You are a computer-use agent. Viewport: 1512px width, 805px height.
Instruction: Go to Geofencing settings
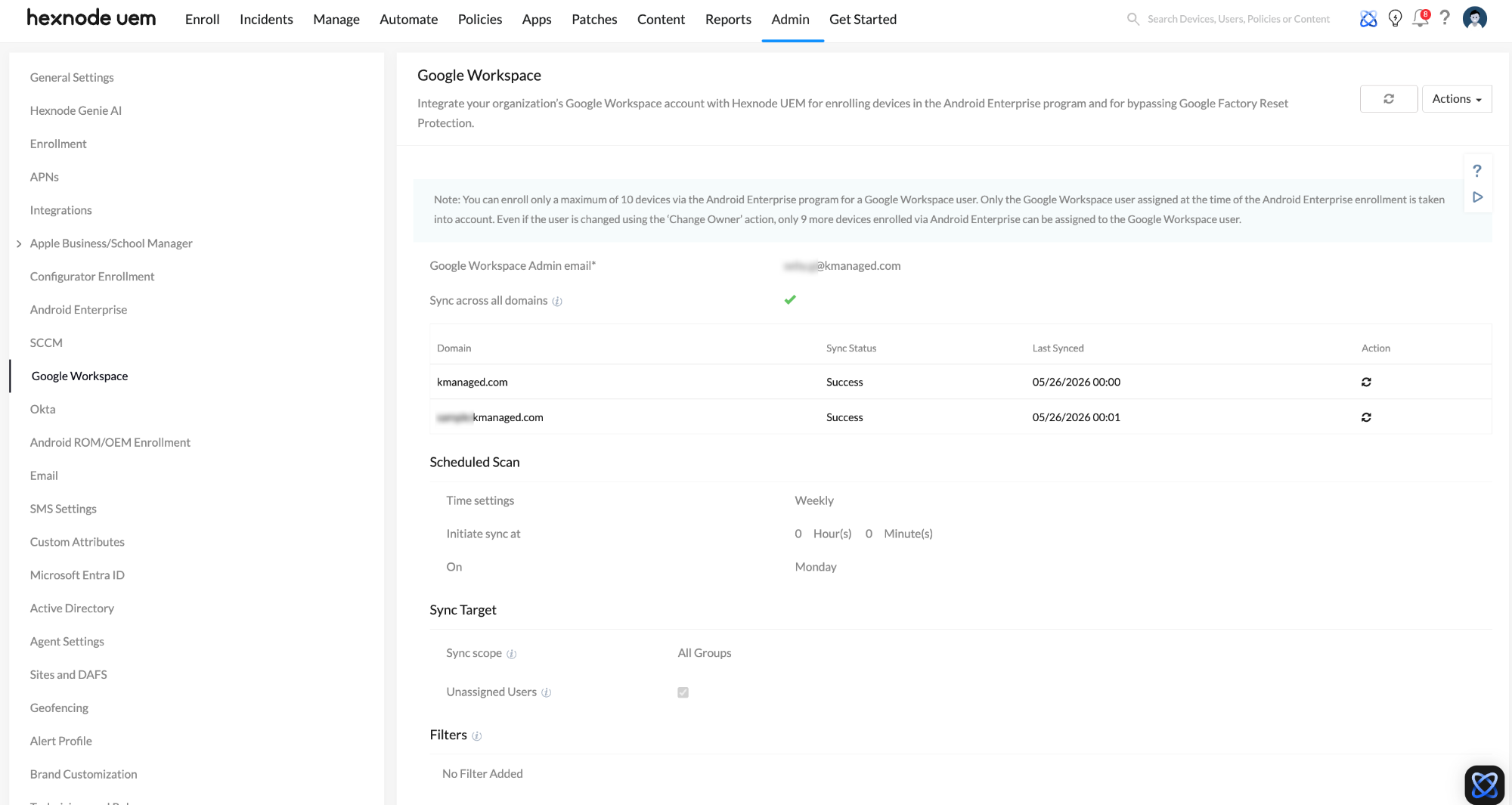point(59,709)
